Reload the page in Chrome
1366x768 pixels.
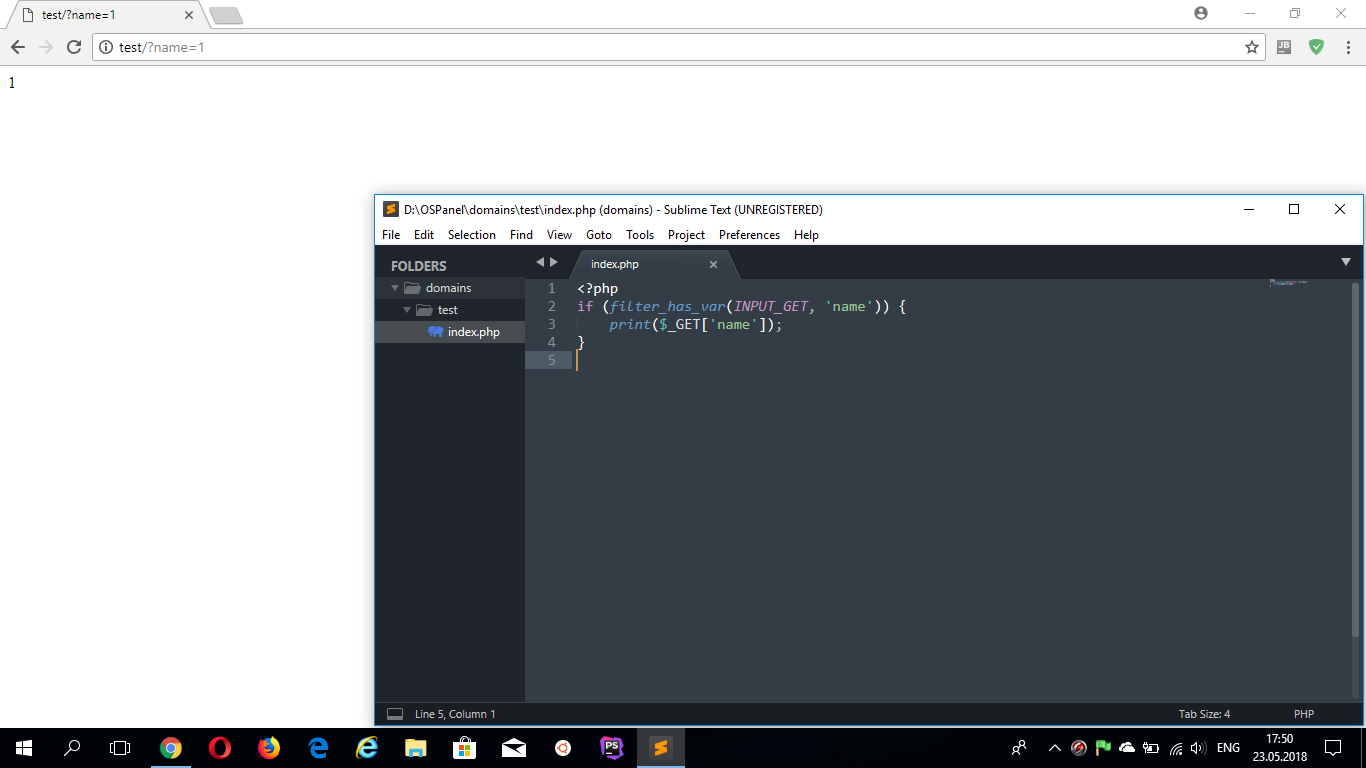73,47
